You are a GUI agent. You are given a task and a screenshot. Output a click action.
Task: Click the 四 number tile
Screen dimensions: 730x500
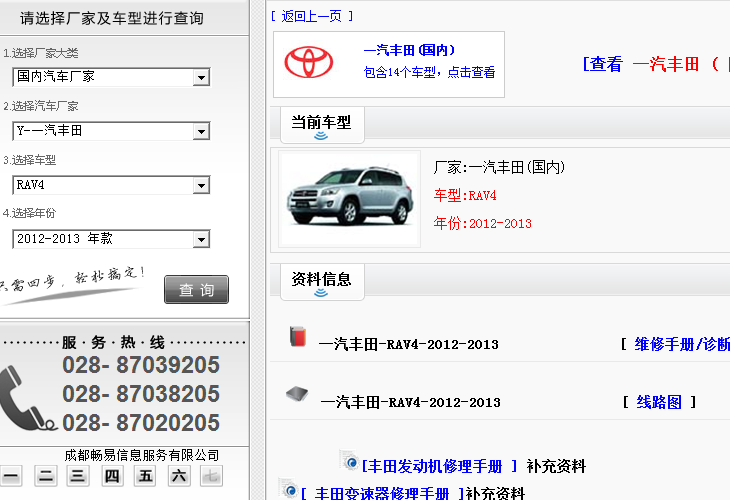(112, 476)
